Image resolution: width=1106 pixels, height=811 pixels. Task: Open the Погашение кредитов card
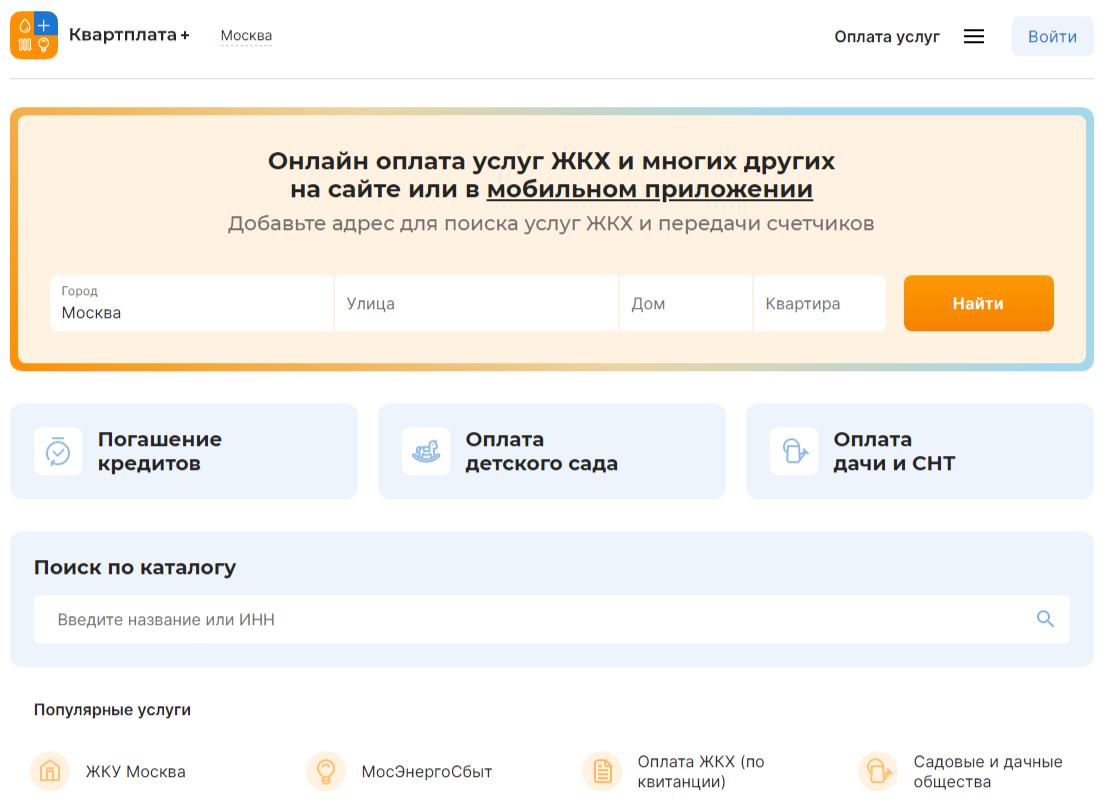point(184,451)
